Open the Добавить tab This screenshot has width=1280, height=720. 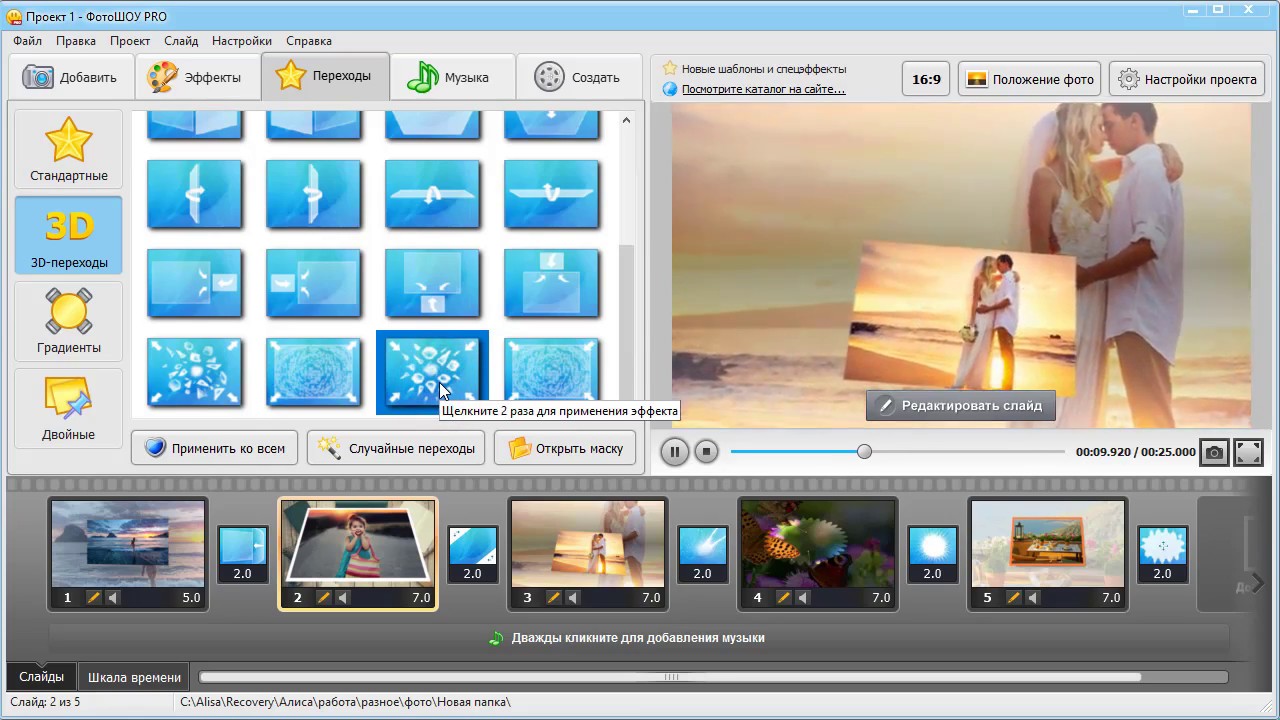[70, 77]
